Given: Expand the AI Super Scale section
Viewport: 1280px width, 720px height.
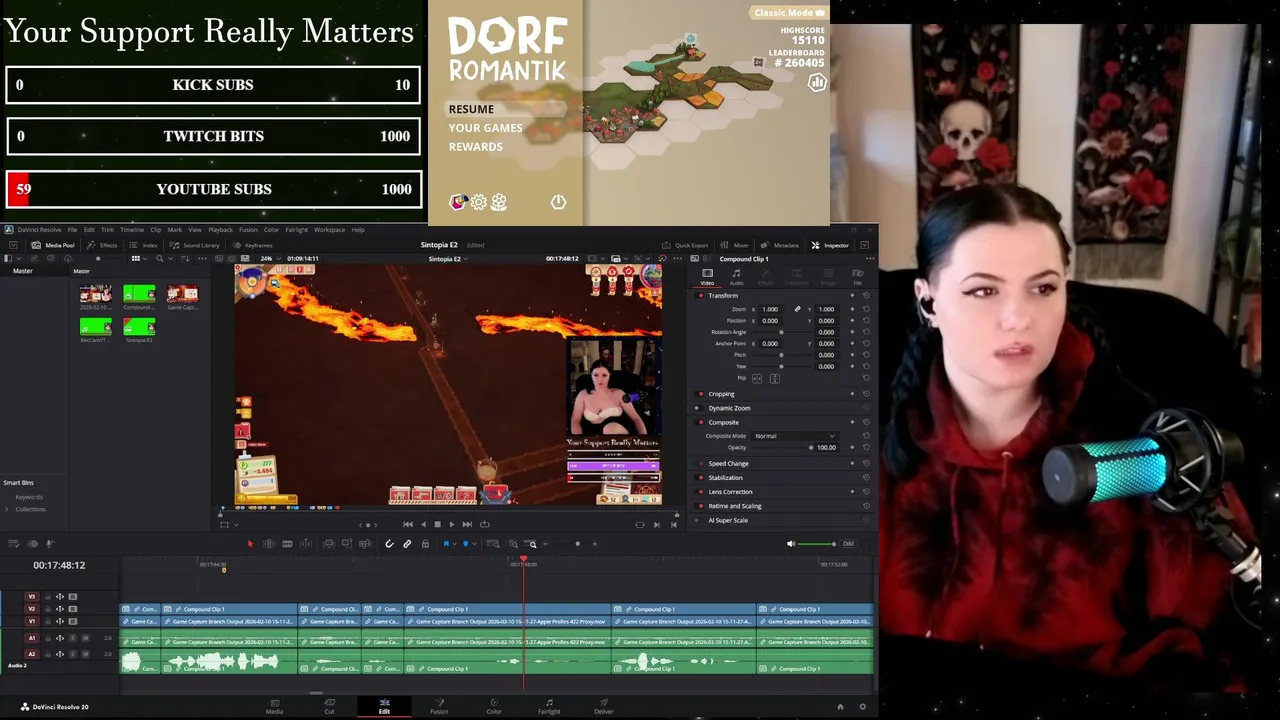Looking at the screenshot, I should [x=728, y=520].
